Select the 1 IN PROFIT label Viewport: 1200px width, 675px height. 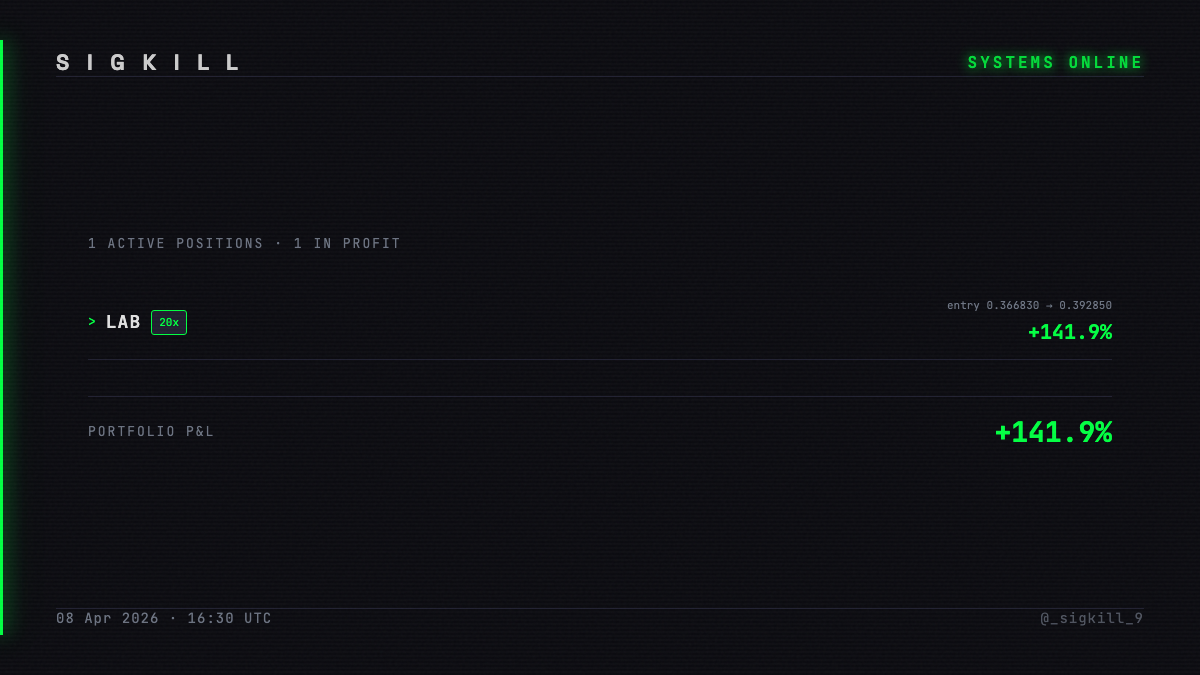347,243
